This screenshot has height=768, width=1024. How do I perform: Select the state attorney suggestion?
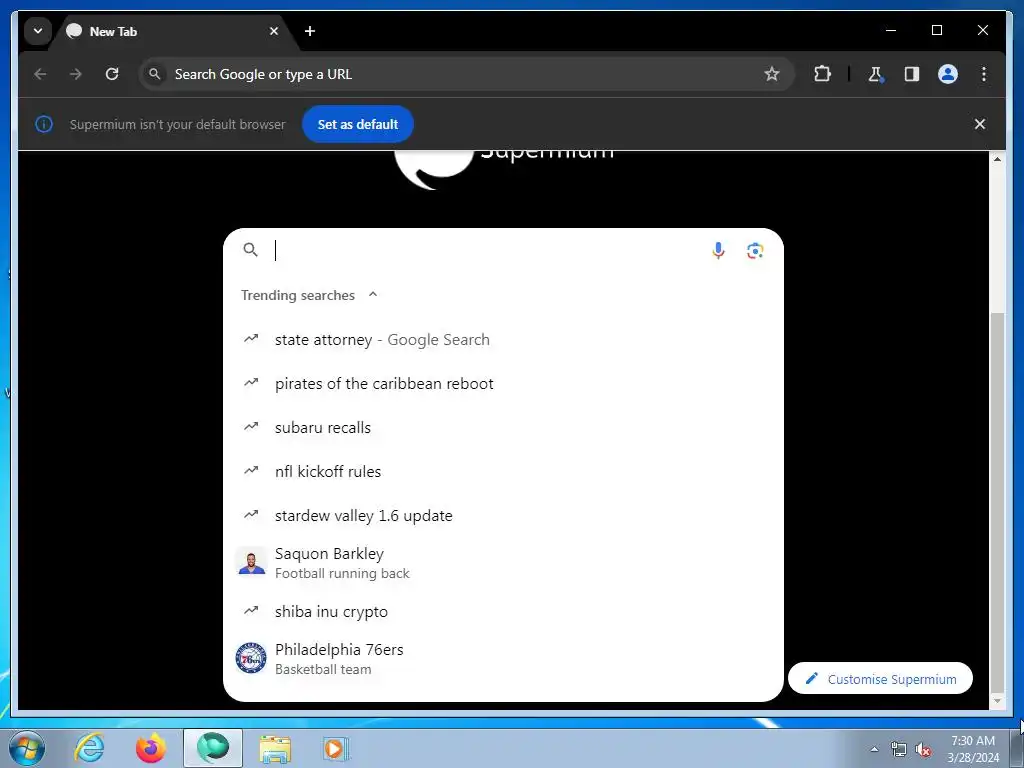point(503,340)
